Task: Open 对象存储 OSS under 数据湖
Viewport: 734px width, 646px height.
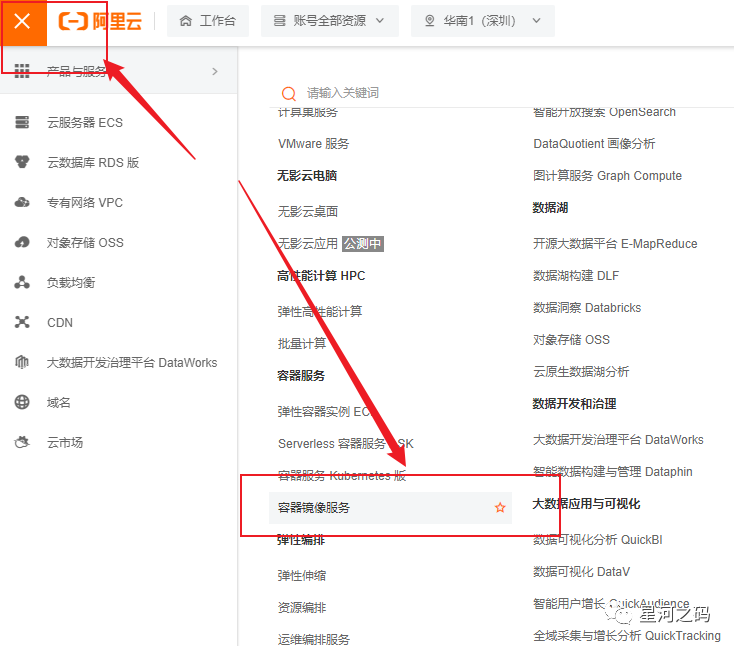Action: (x=571, y=339)
